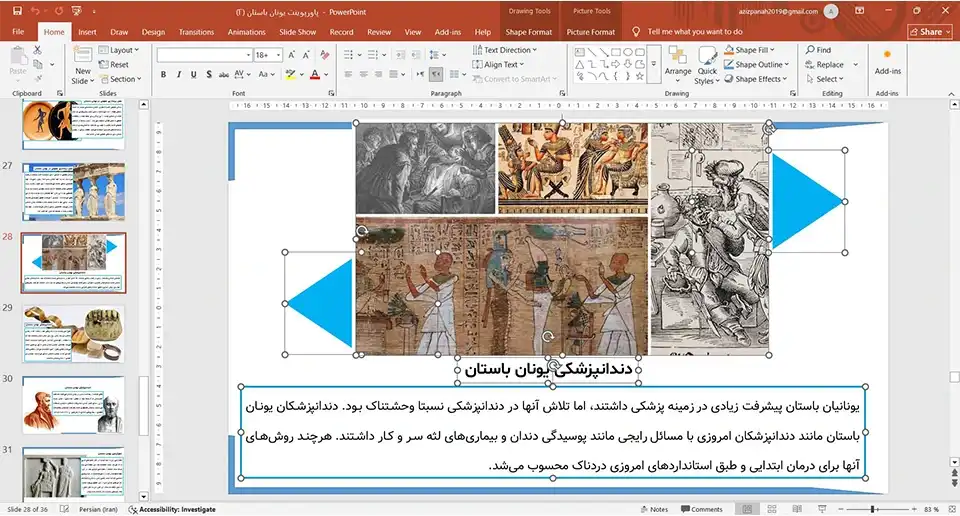The height and width of the screenshot is (516, 960).
Task: Open the font size dropdown
Action: [279, 55]
